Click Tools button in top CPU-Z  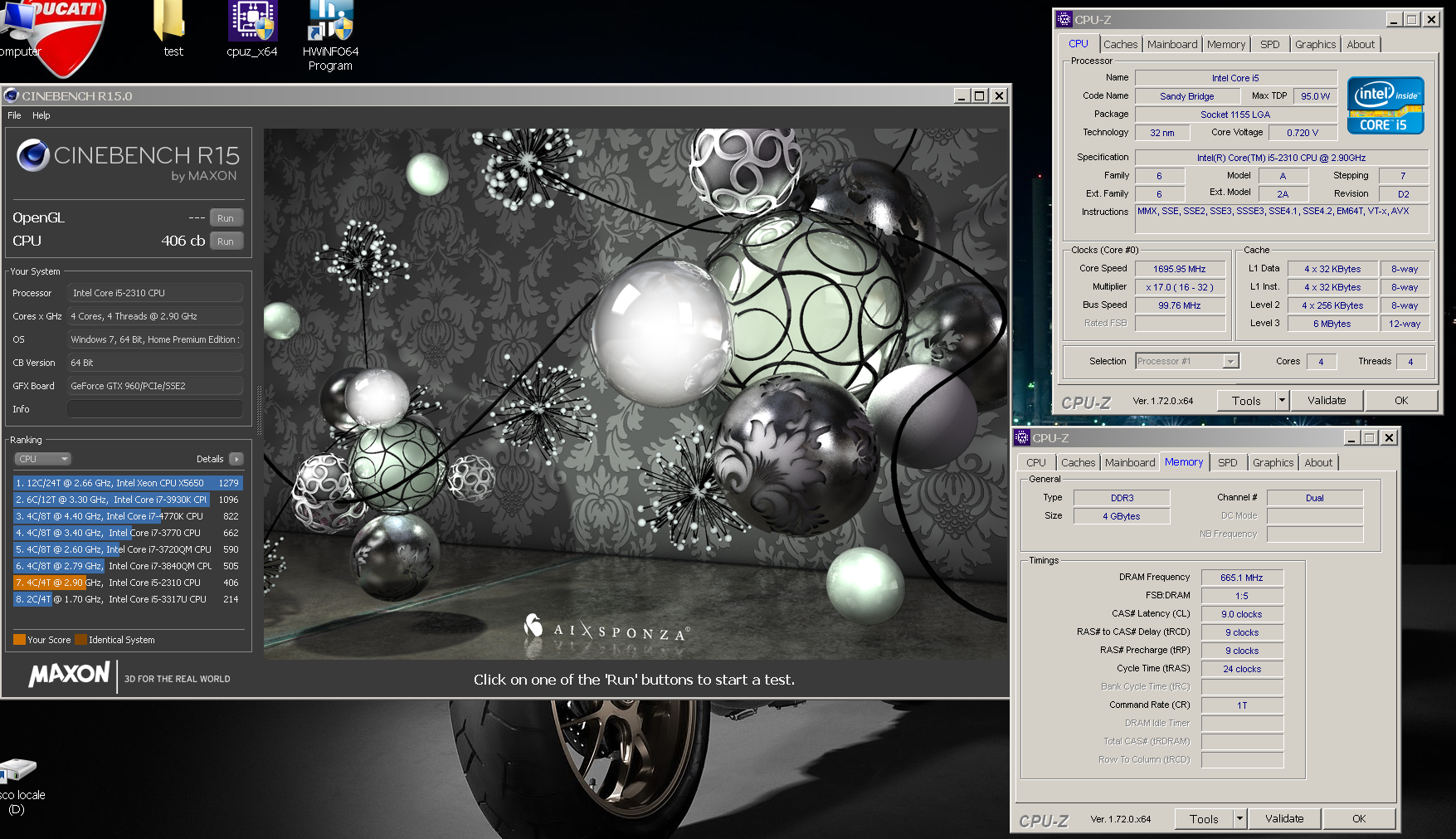click(x=1246, y=401)
